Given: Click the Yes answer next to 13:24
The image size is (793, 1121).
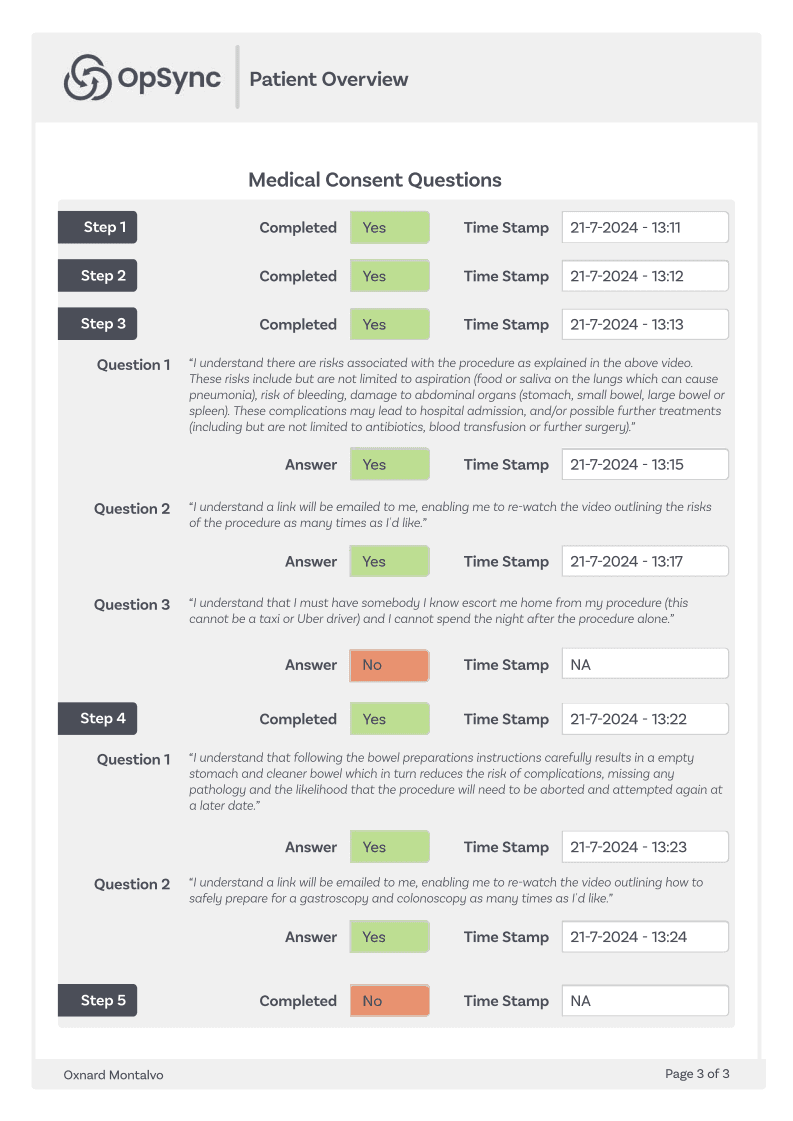Looking at the screenshot, I should pyautogui.click(x=390, y=937).
